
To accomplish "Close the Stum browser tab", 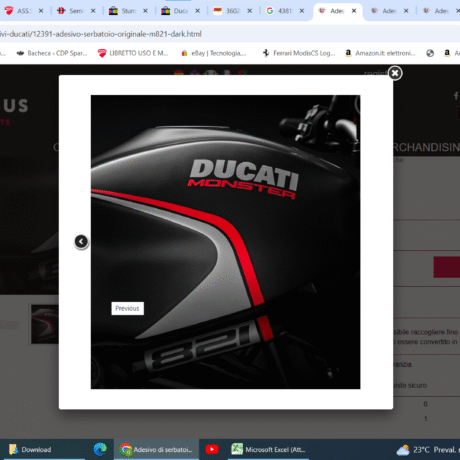I will coord(145,11).
